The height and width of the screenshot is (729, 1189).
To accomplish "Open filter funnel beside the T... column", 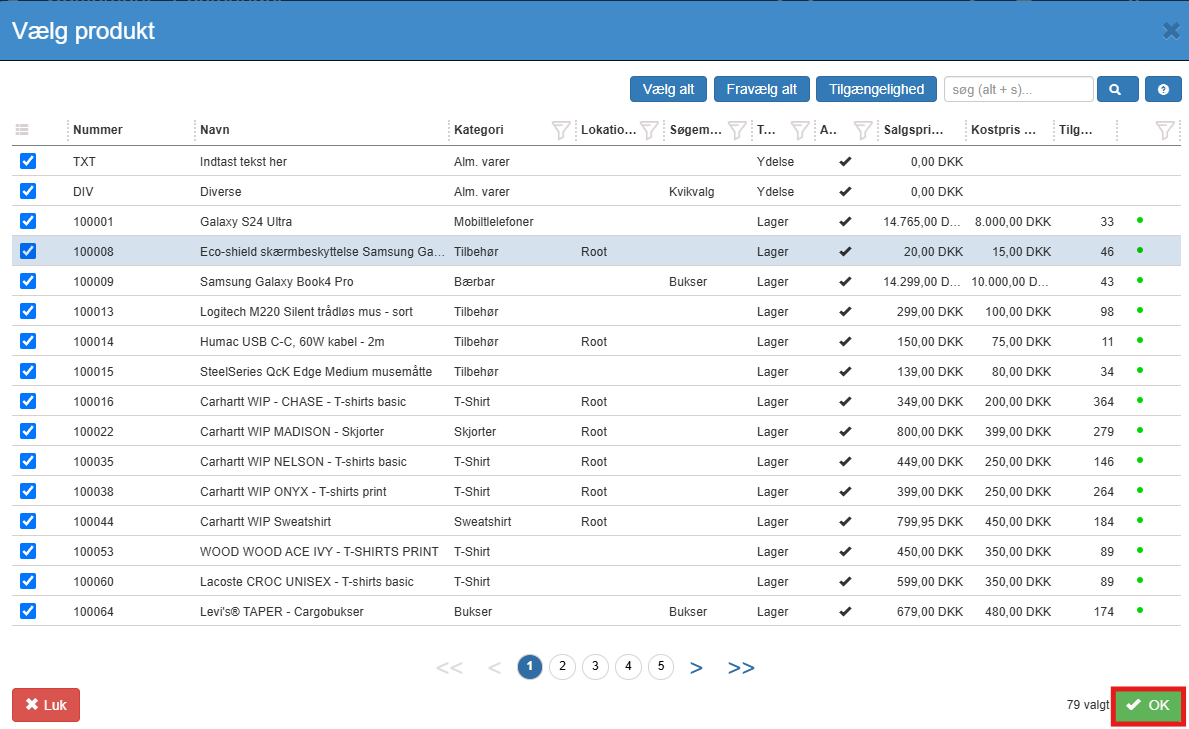I will click(x=800, y=130).
